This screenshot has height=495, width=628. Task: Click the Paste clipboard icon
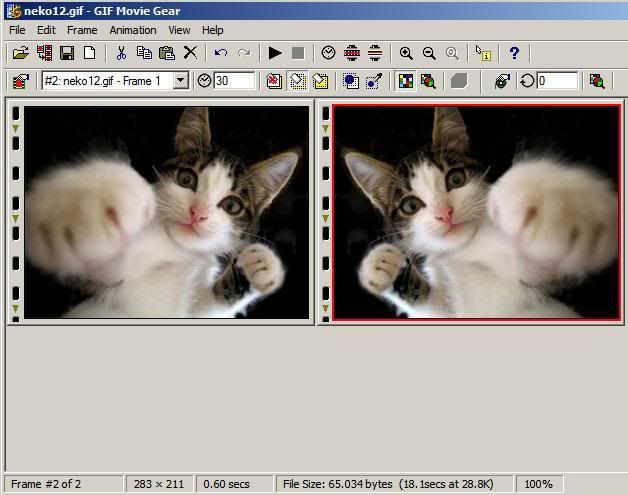[x=167, y=53]
